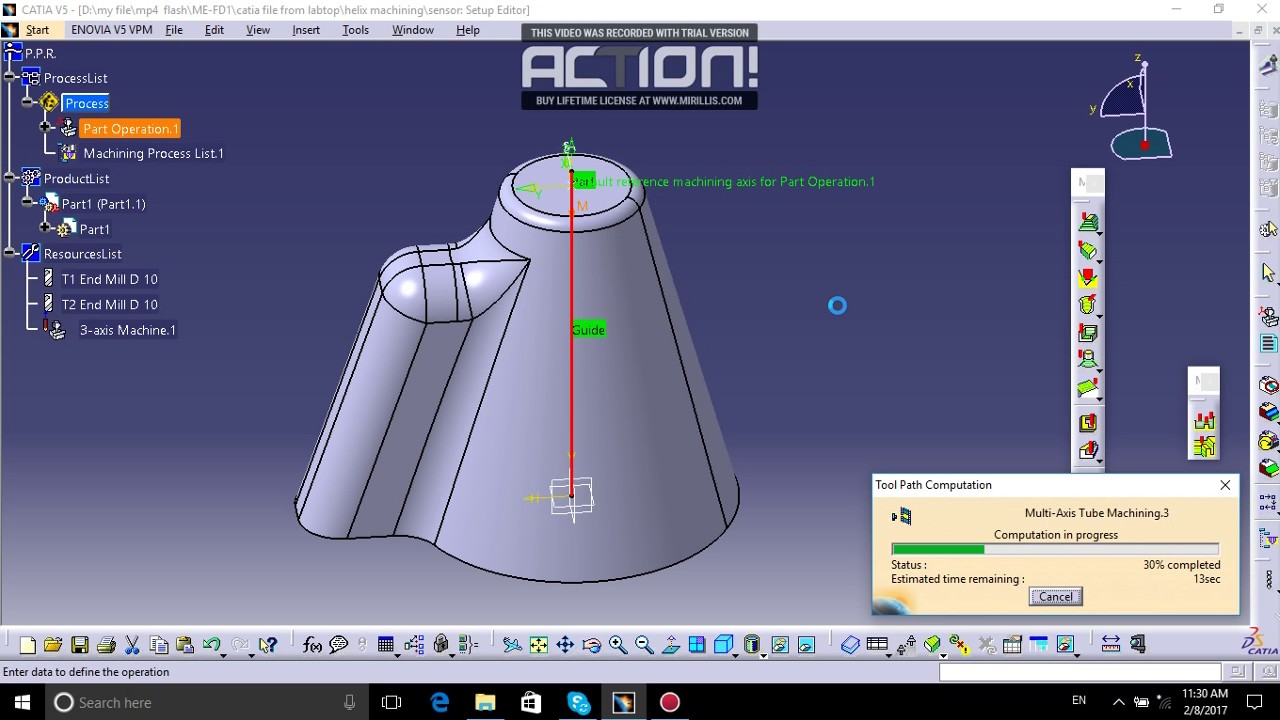Open Microsoft Edge from the taskbar
This screenshot has width=1280, height=720.
439,703
